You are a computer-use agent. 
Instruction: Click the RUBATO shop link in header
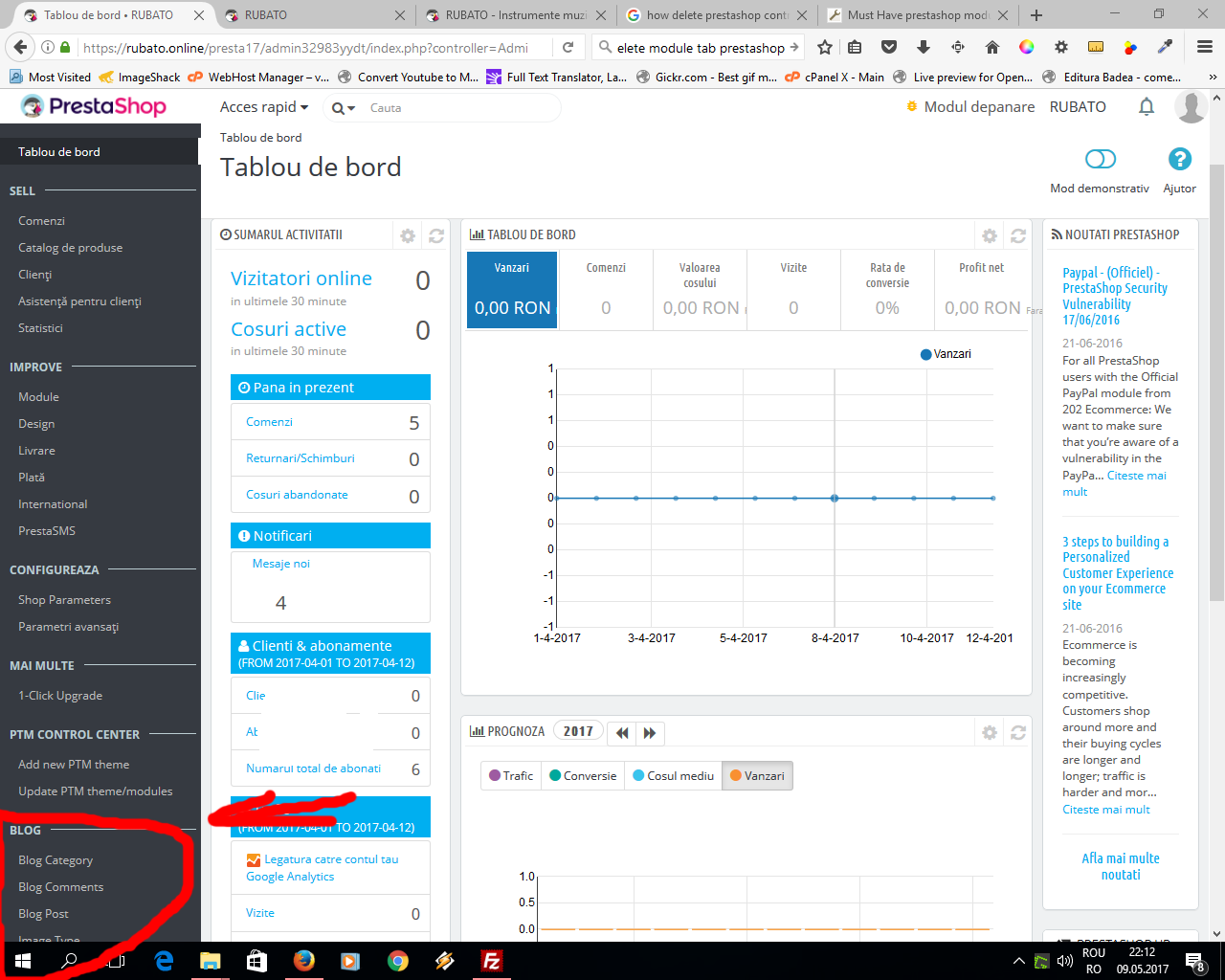point(1078,107)
